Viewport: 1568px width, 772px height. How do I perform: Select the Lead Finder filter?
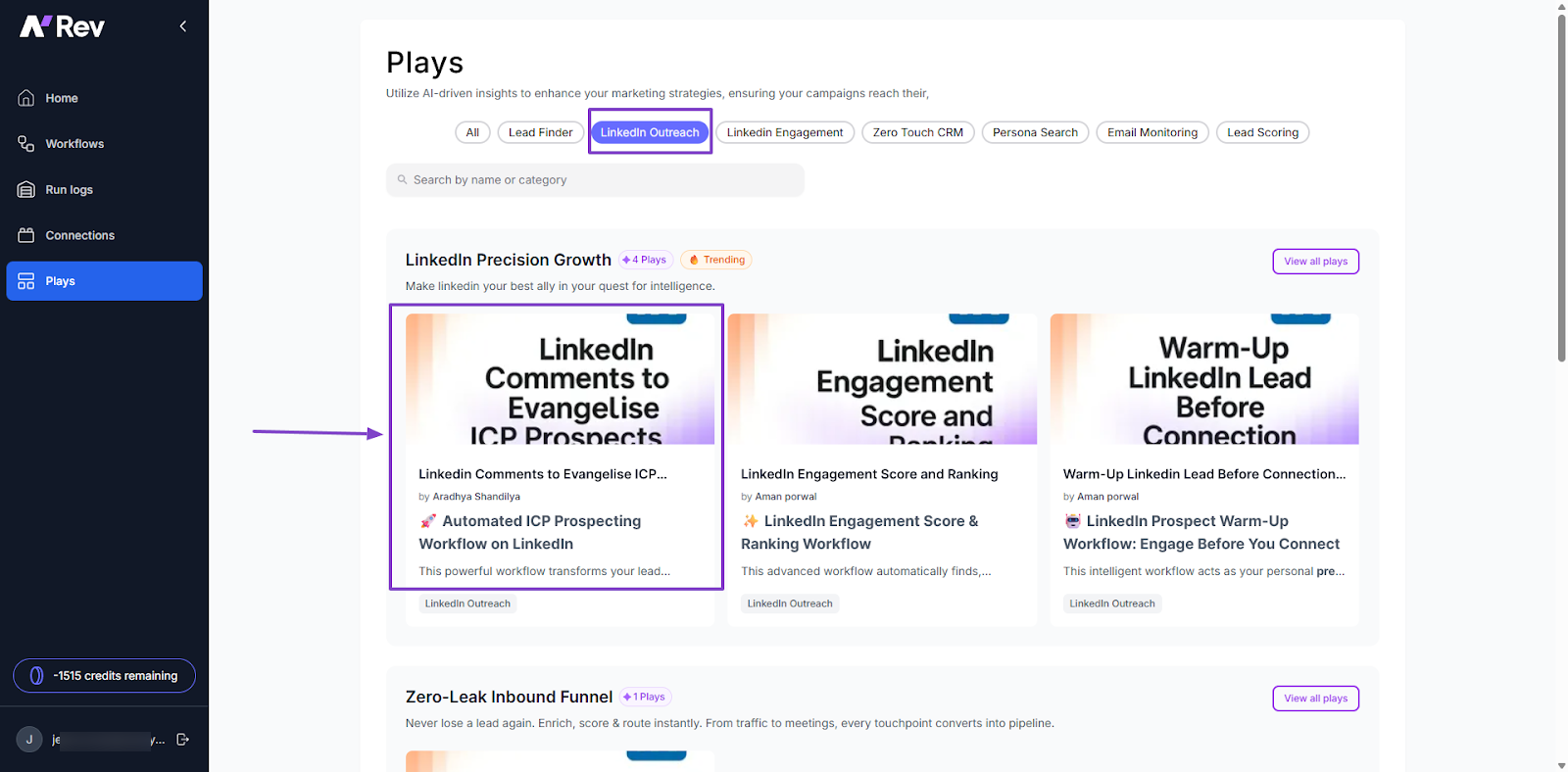pyautogui.click(x=540, y=132)
